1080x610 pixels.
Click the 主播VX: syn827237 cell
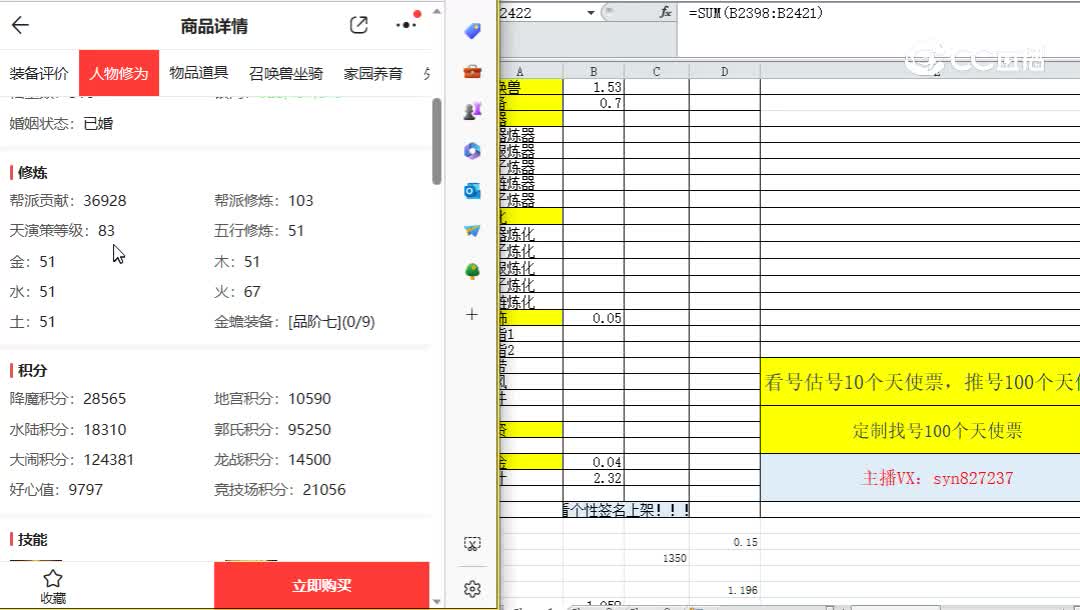click(920, 478)
